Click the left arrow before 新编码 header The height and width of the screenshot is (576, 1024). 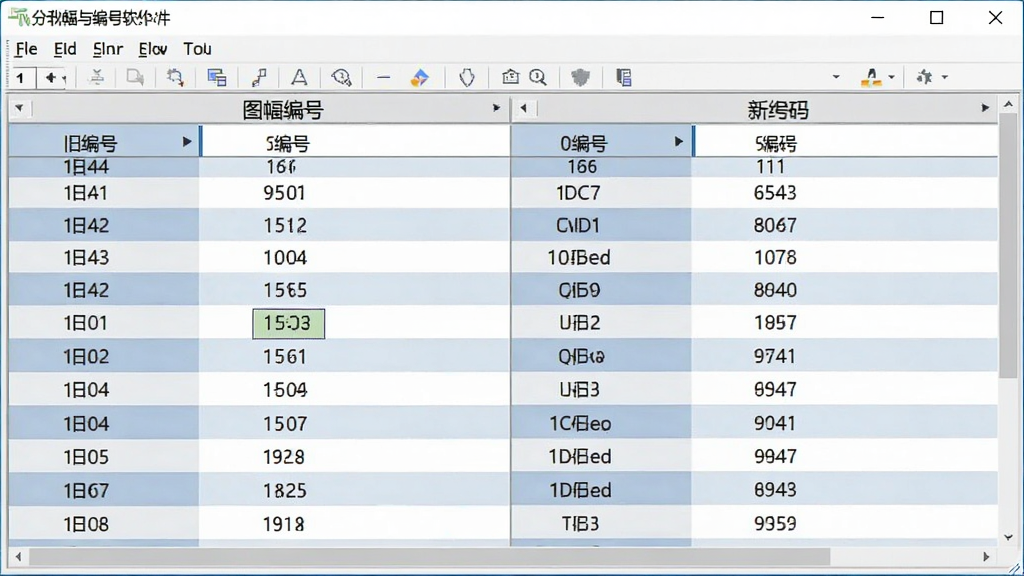tap(523, 108)
